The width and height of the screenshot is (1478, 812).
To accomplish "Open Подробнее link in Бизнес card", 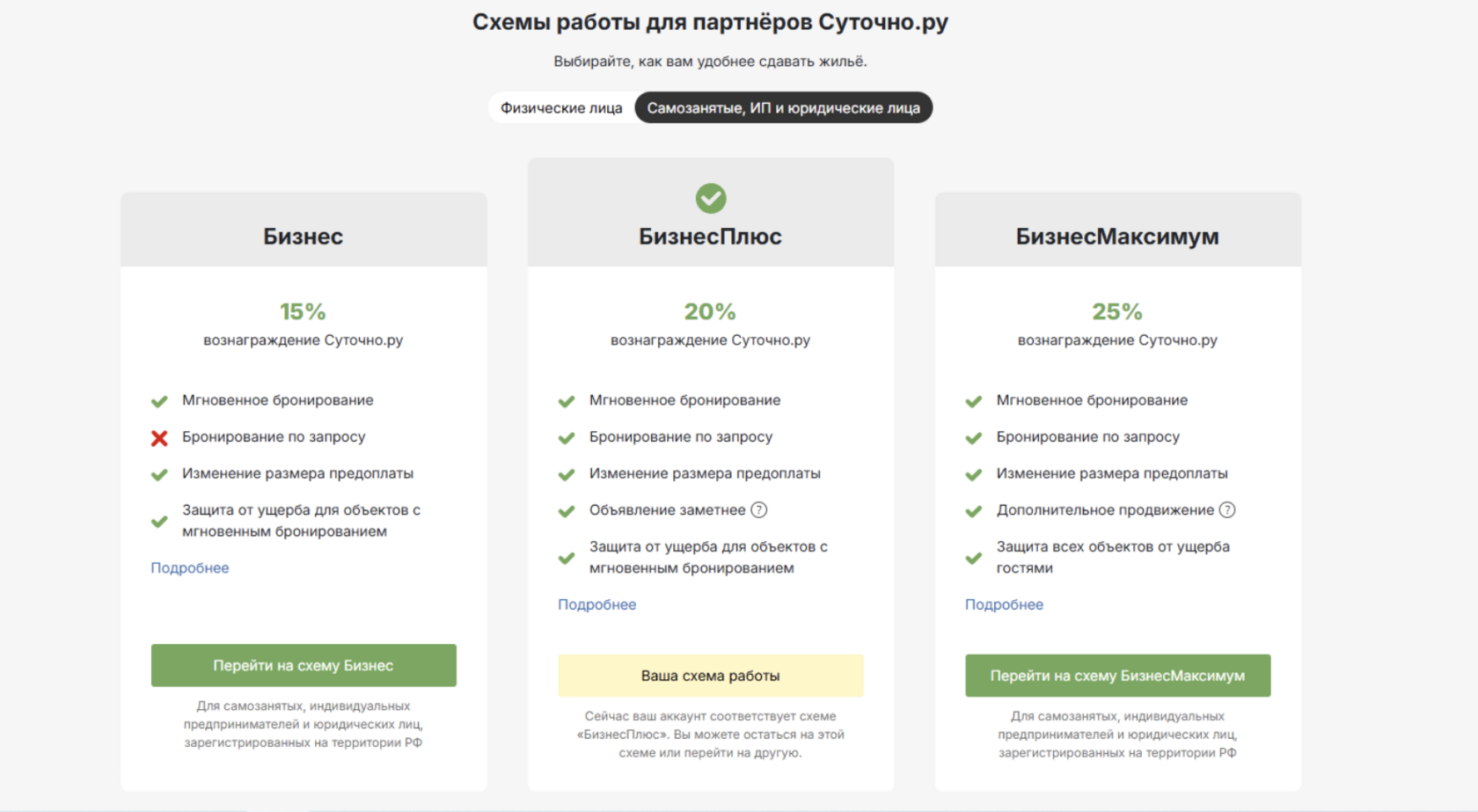I will tap(190, 568).
